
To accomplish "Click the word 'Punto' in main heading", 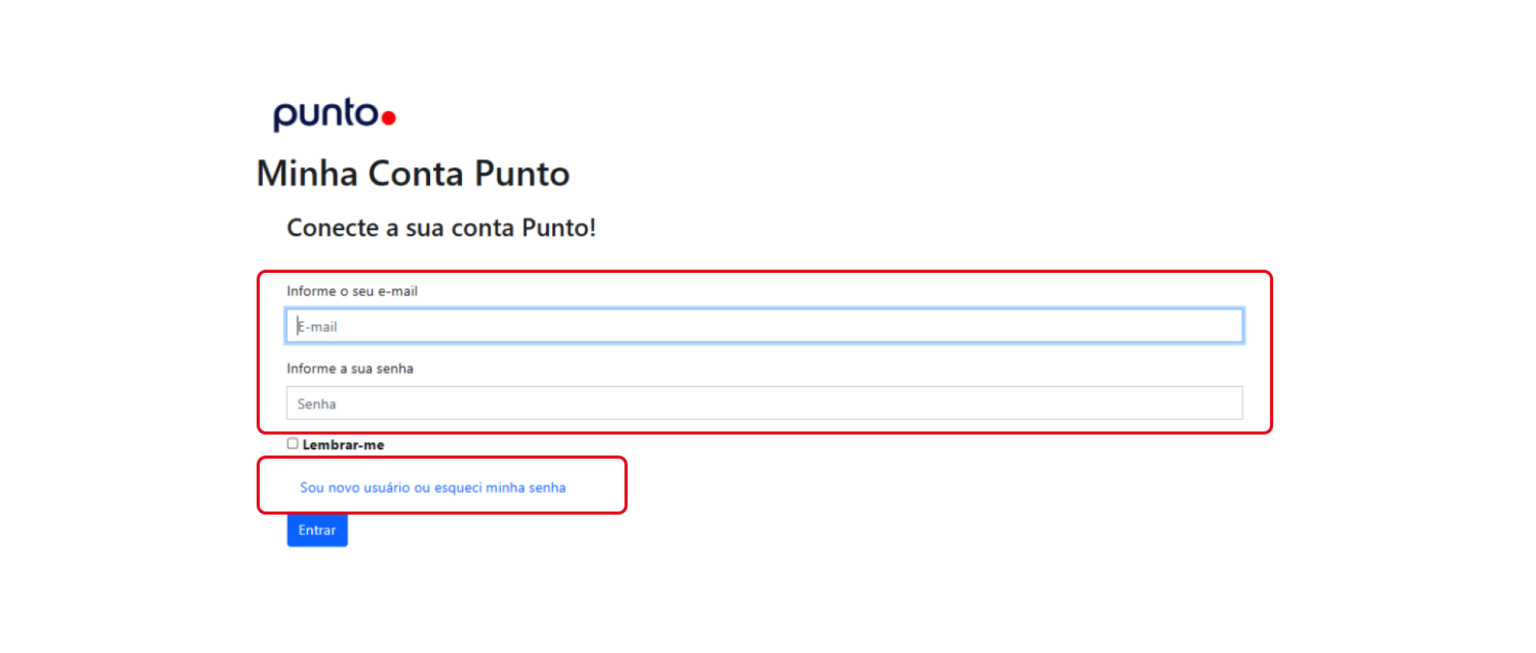I will pos(521,174).
